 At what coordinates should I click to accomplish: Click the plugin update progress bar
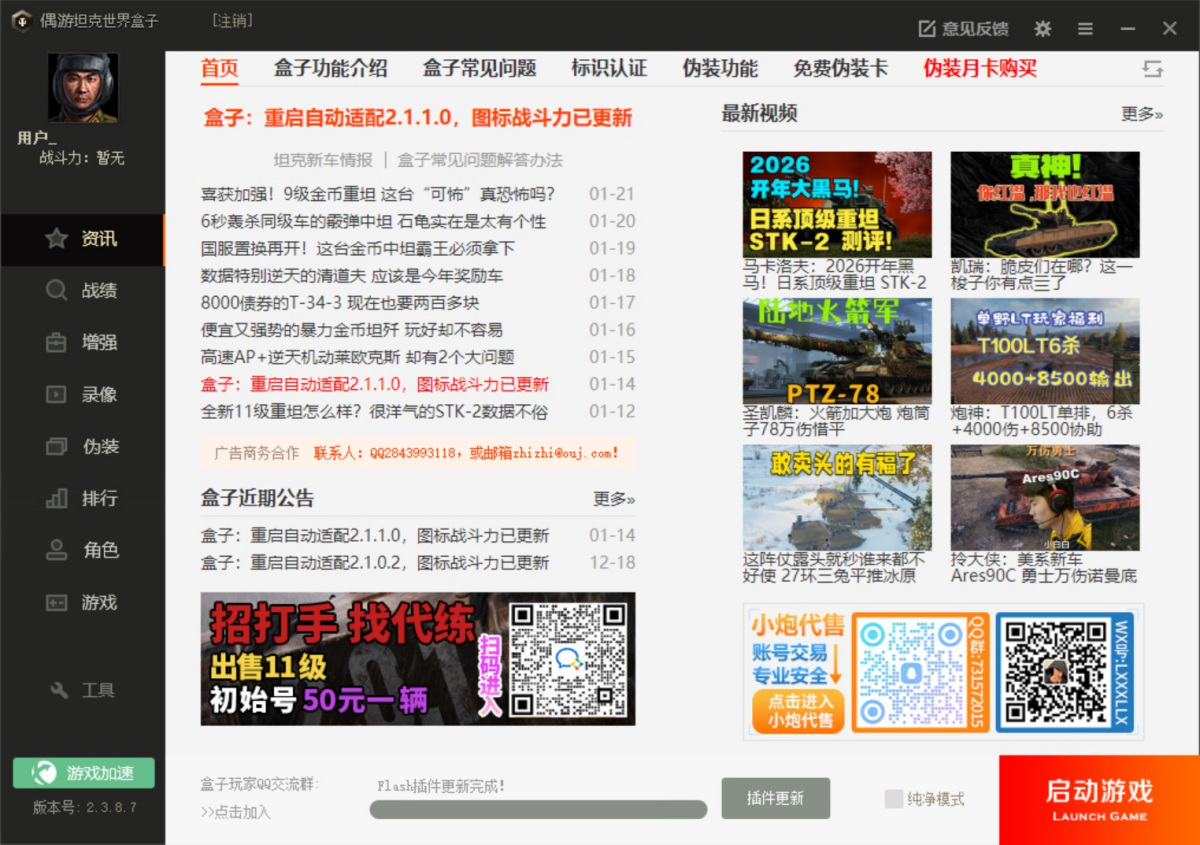pyautogui.click(x=538, y=809)
